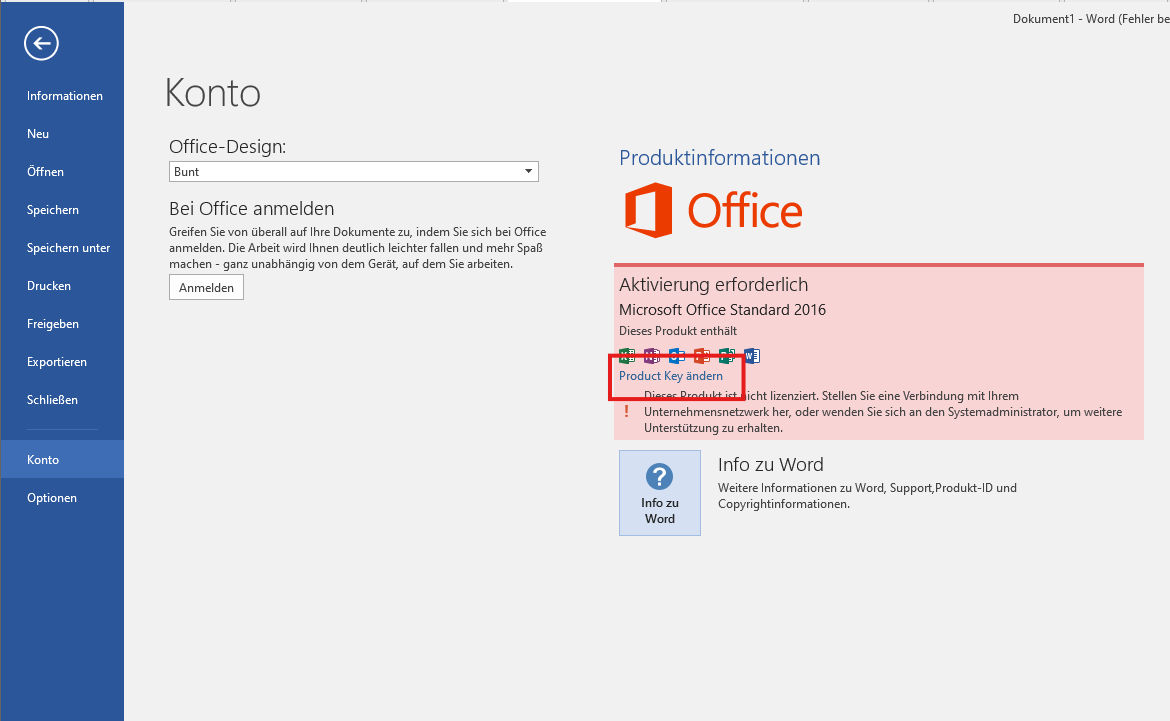Click the Product Key ändern link
This screenshot has height=721, width=1170.
pyautogui.click(x=671, y=376)
